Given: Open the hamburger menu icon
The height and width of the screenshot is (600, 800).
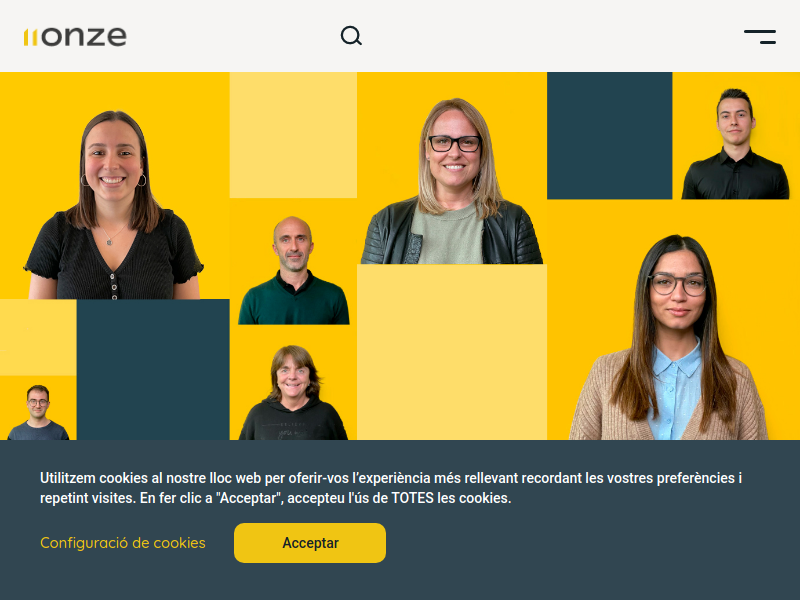Looking at the screenshot, I should point(760,37).
